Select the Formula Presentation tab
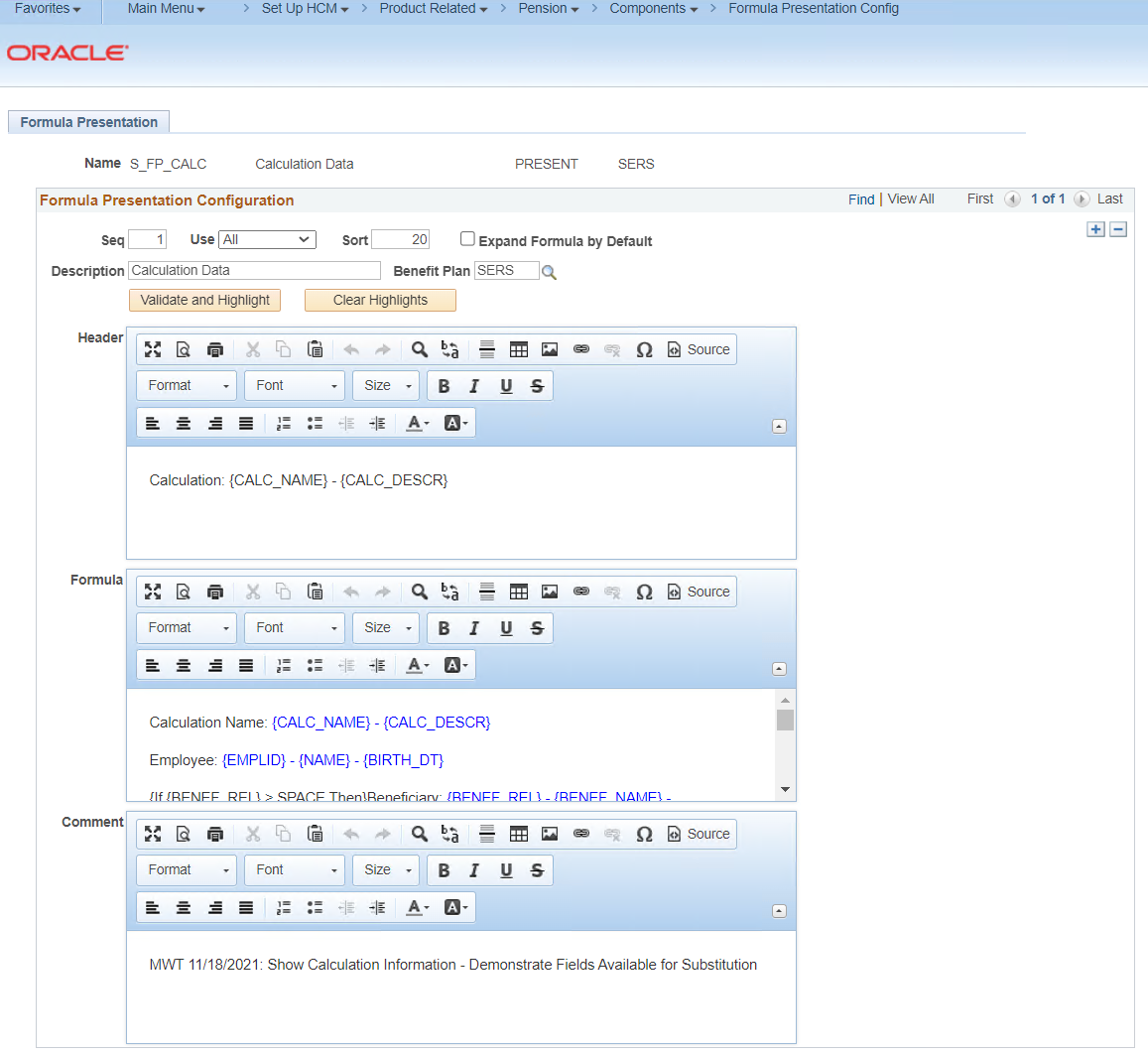 click(x=88, y=122)
